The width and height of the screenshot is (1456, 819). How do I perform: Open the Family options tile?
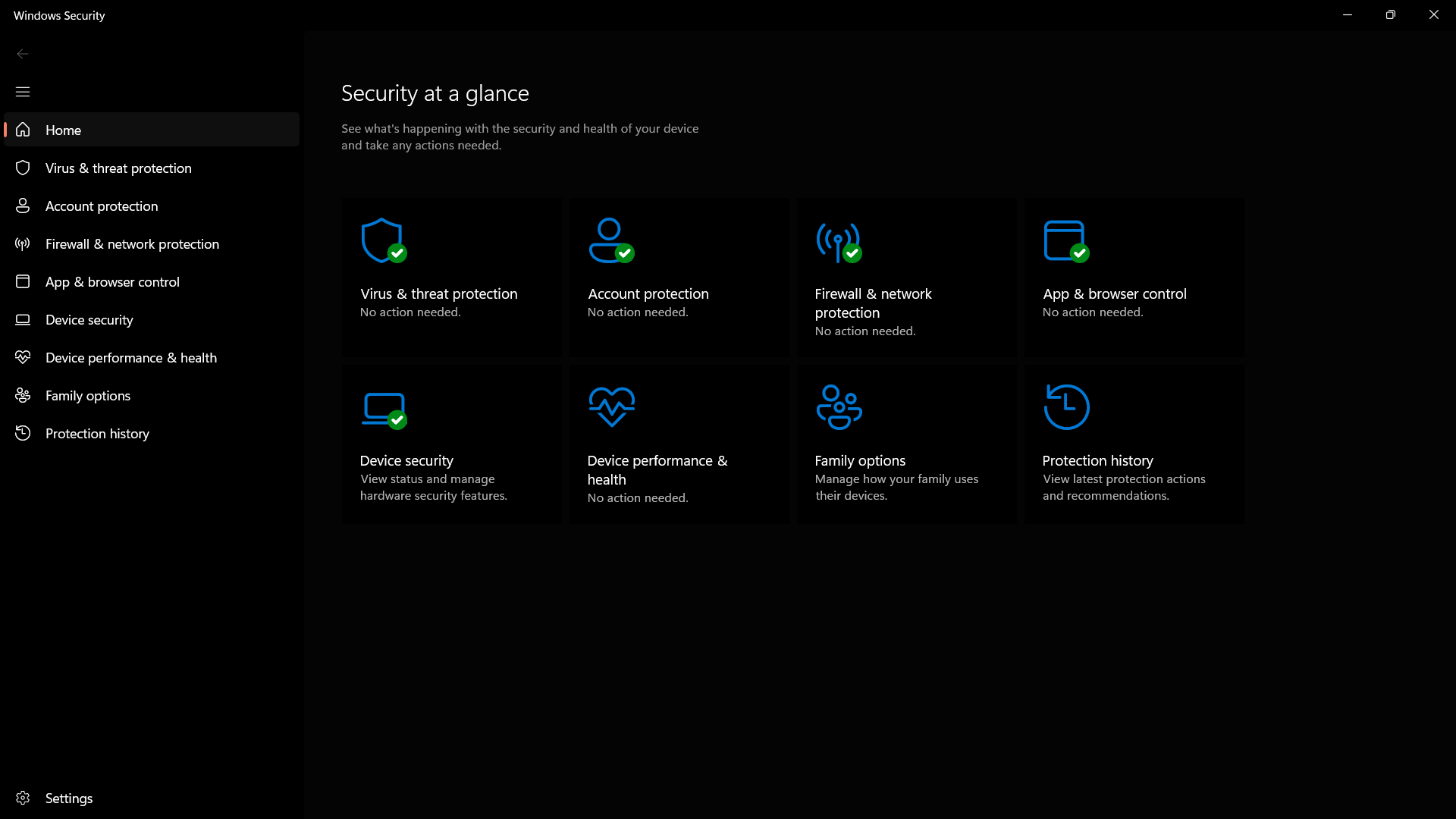tap(906, 443)
